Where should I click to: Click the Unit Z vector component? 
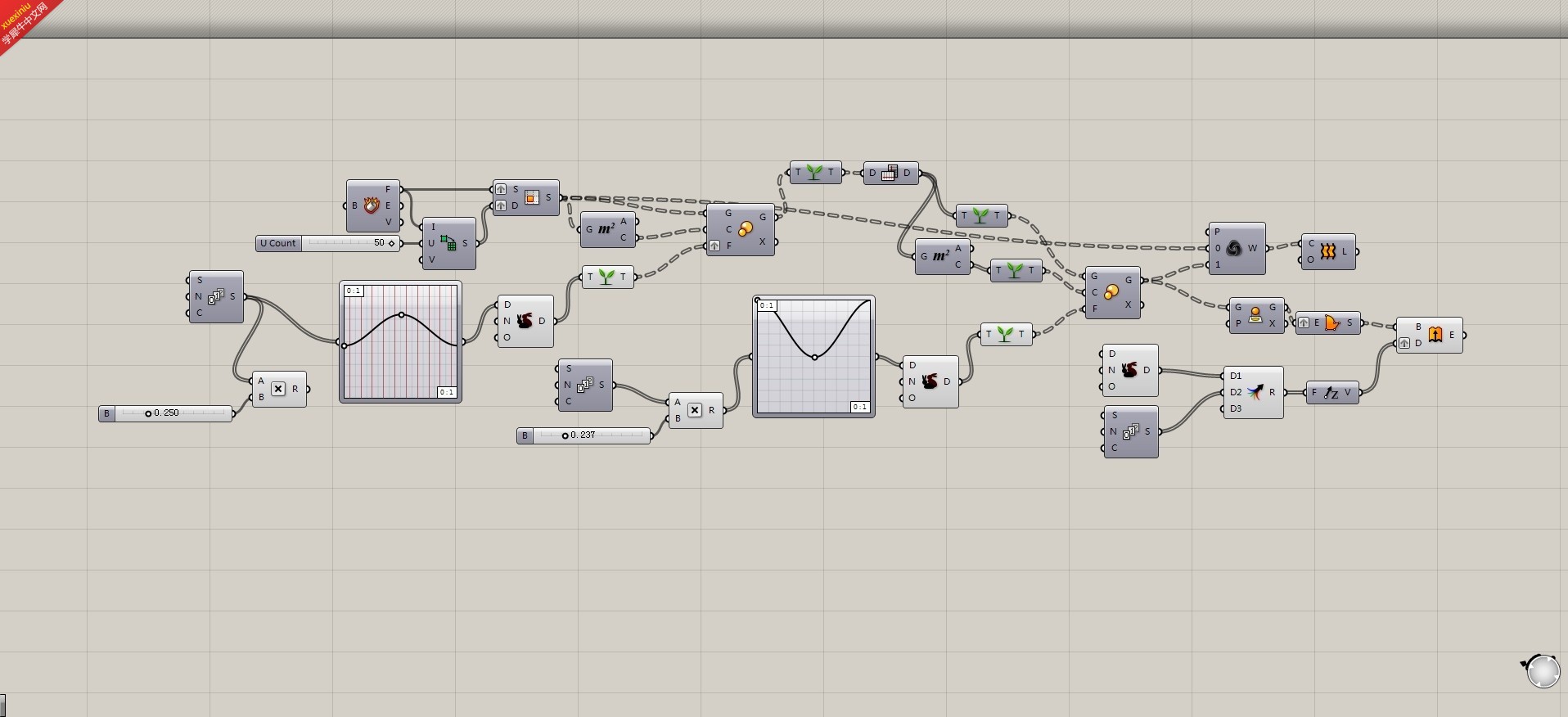1331,393
